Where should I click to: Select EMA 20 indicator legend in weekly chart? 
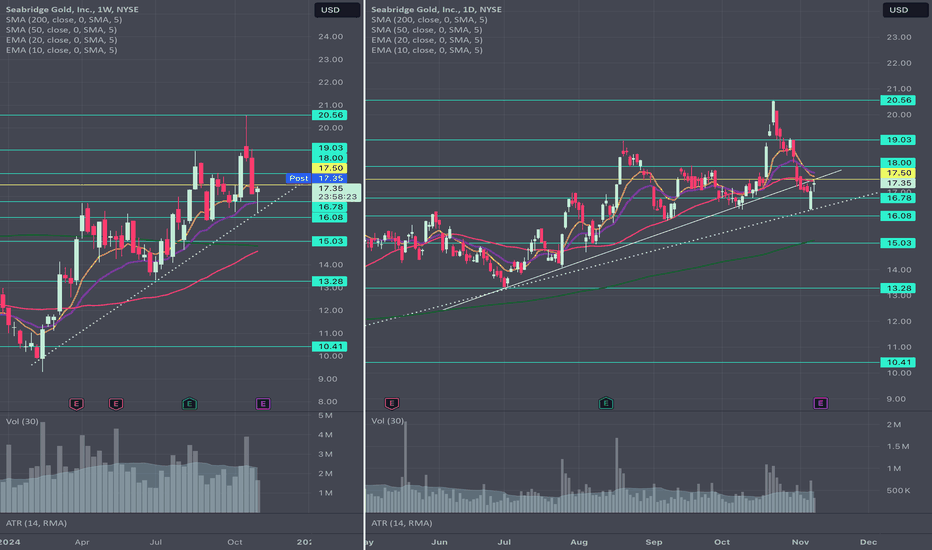pyautogui.click(x=61, y=40)
